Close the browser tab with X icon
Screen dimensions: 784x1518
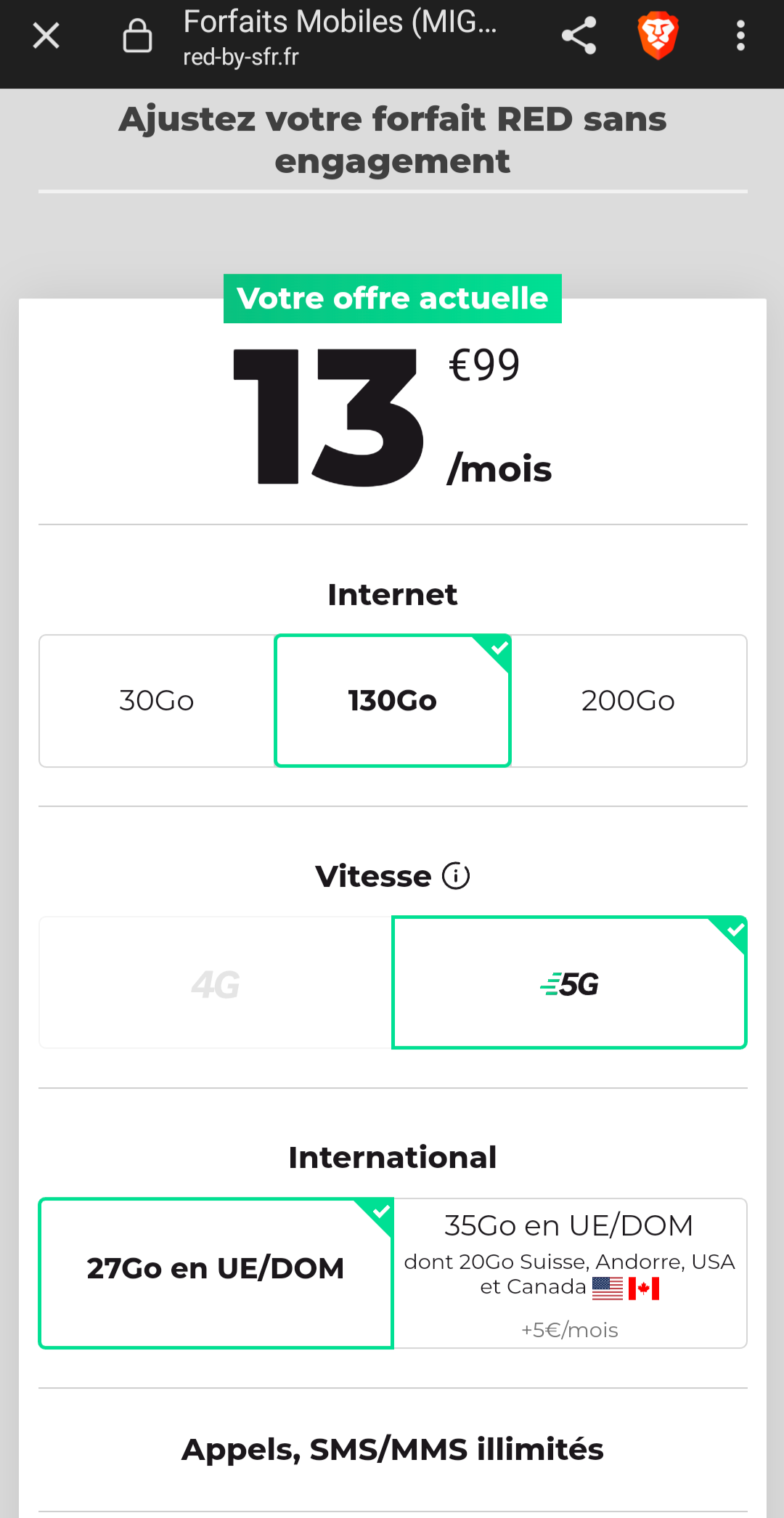pyautogui.click(x=46, y=36)
